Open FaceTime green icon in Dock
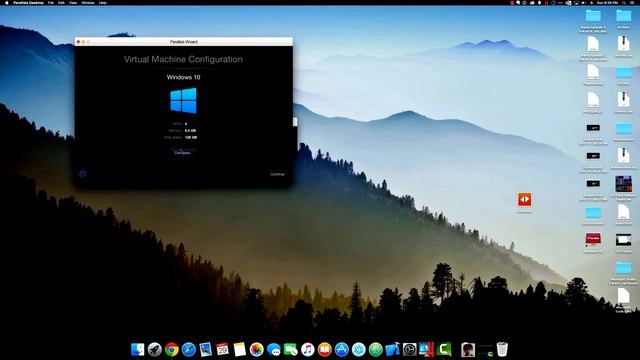640x360 pixels. (x=291, y=350)
